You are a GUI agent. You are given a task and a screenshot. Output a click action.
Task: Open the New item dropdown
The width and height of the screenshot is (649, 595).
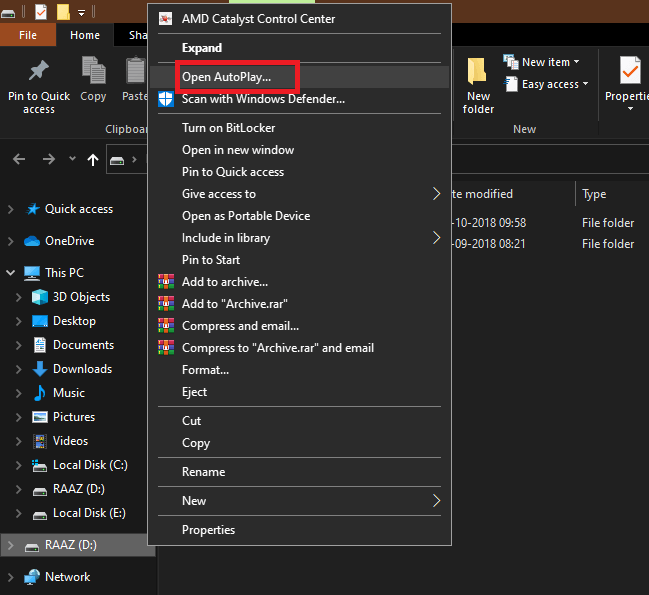541,62
